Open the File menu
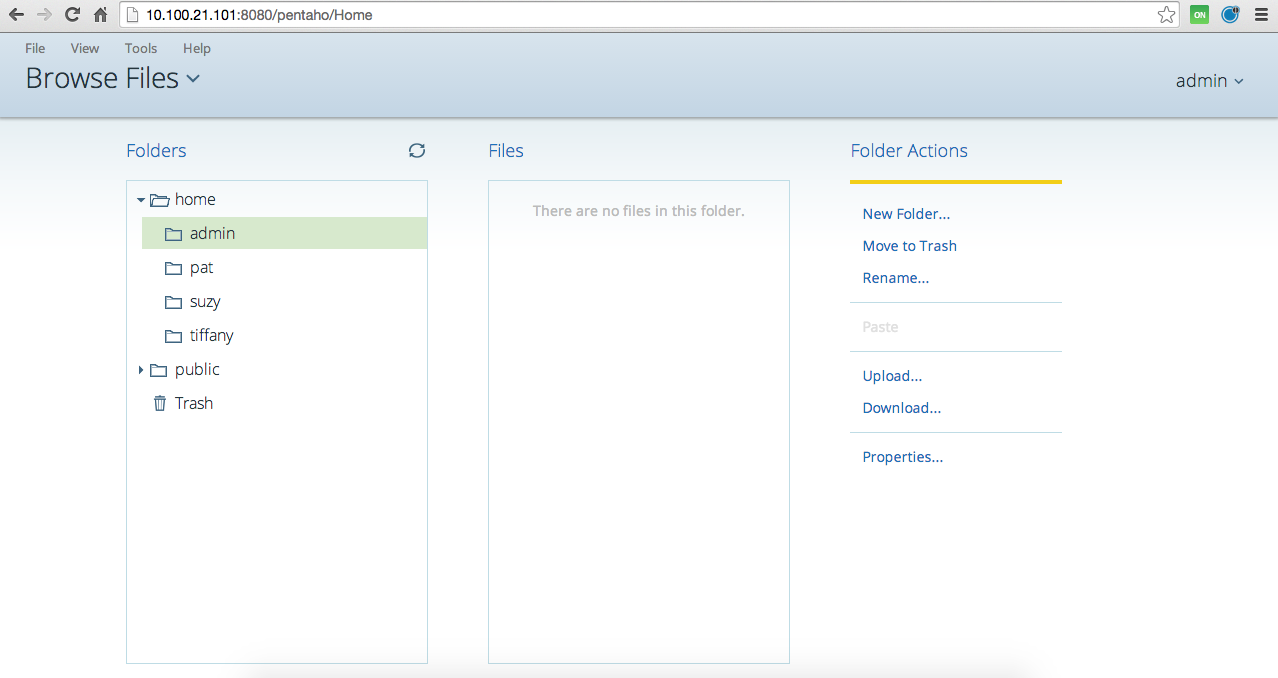Viewport: 1278px width, 678px height. 35,48
